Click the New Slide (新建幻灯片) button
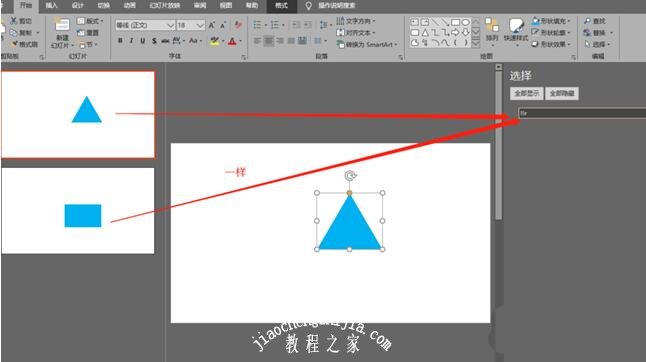The width and height of the screenshot is (646, 362). [62, 33]
